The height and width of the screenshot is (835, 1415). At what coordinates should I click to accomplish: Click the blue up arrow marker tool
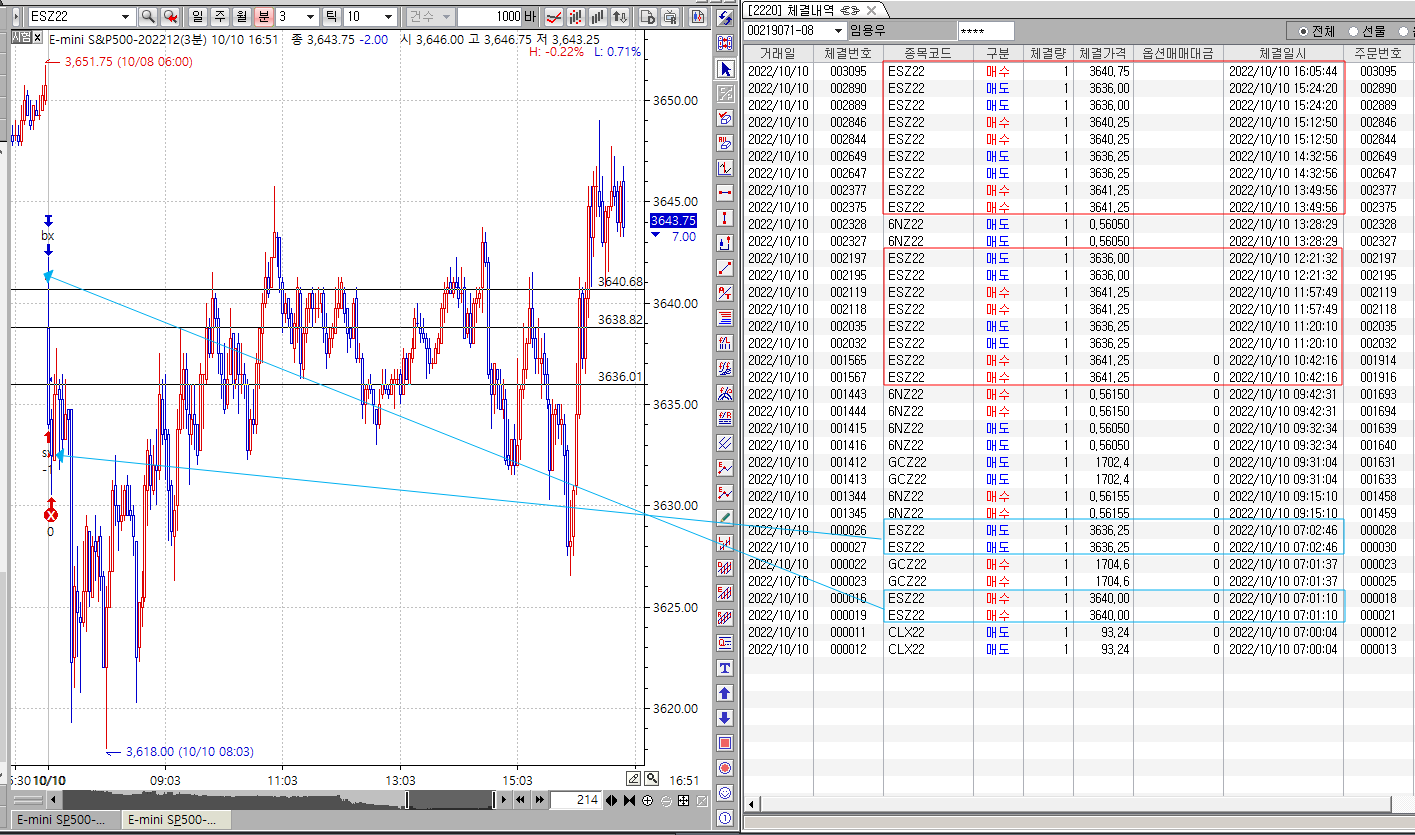[x=725, y=692]
